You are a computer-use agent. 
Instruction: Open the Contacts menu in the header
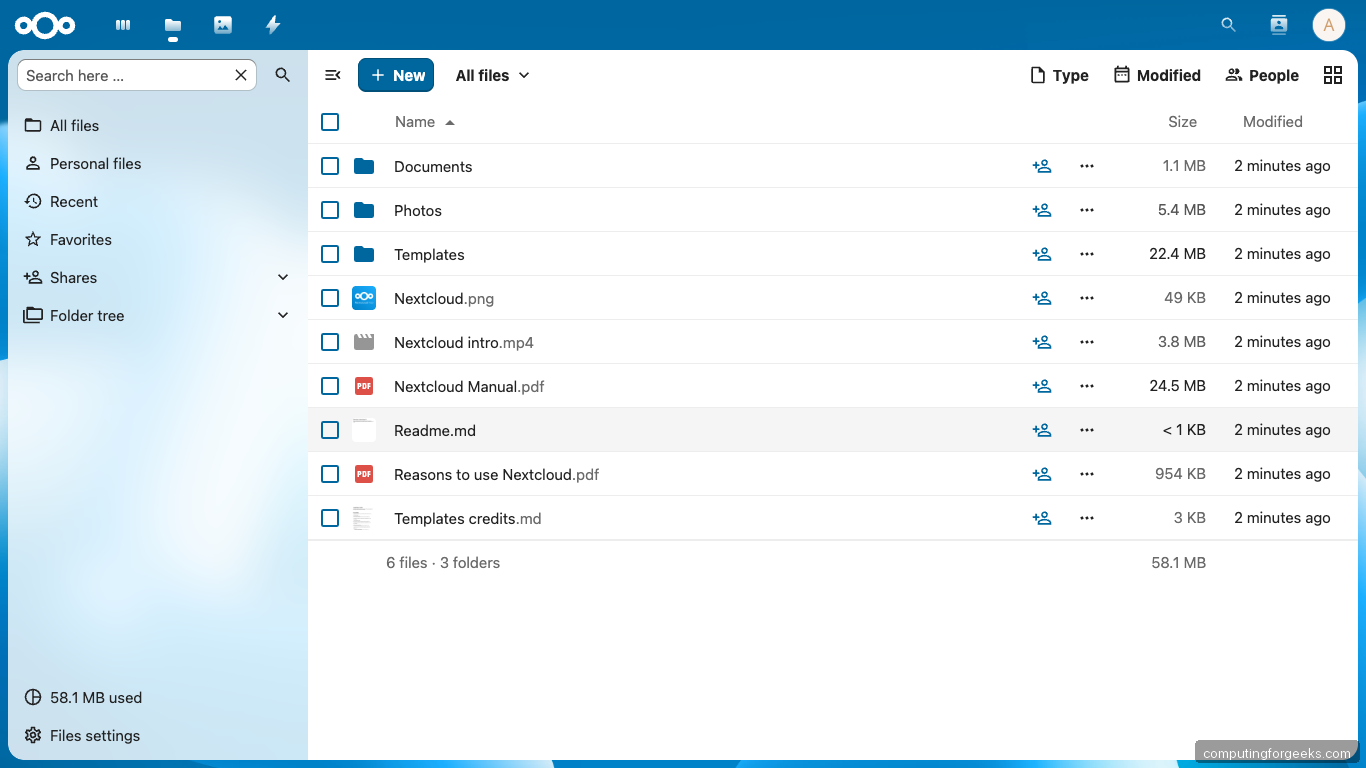pos(1278,24)
